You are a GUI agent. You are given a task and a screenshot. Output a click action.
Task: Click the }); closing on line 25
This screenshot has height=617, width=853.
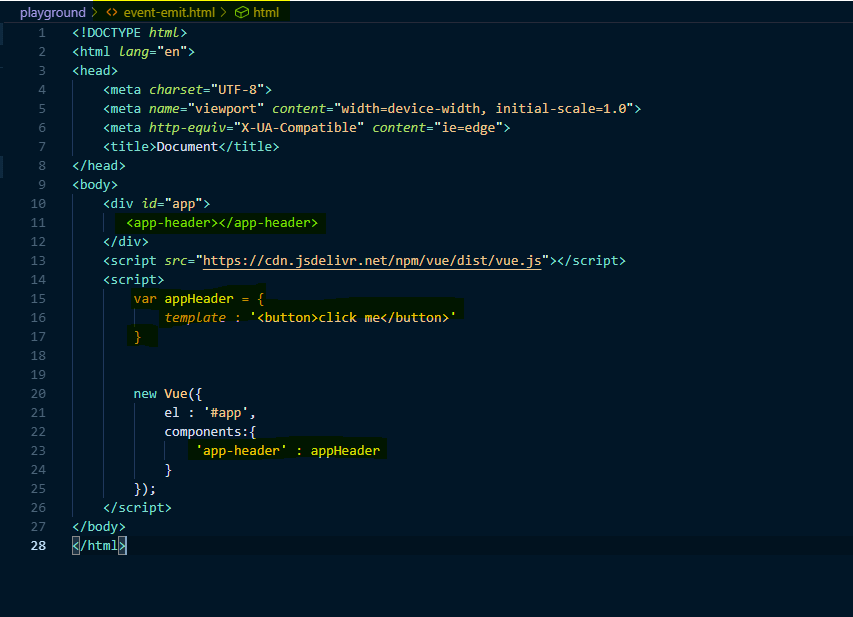145,489
